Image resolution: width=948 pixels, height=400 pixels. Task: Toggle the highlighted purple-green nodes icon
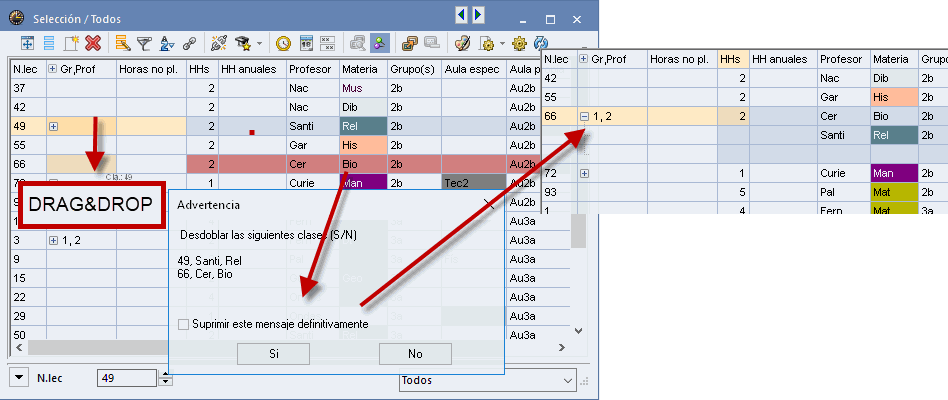coord(380,43)
